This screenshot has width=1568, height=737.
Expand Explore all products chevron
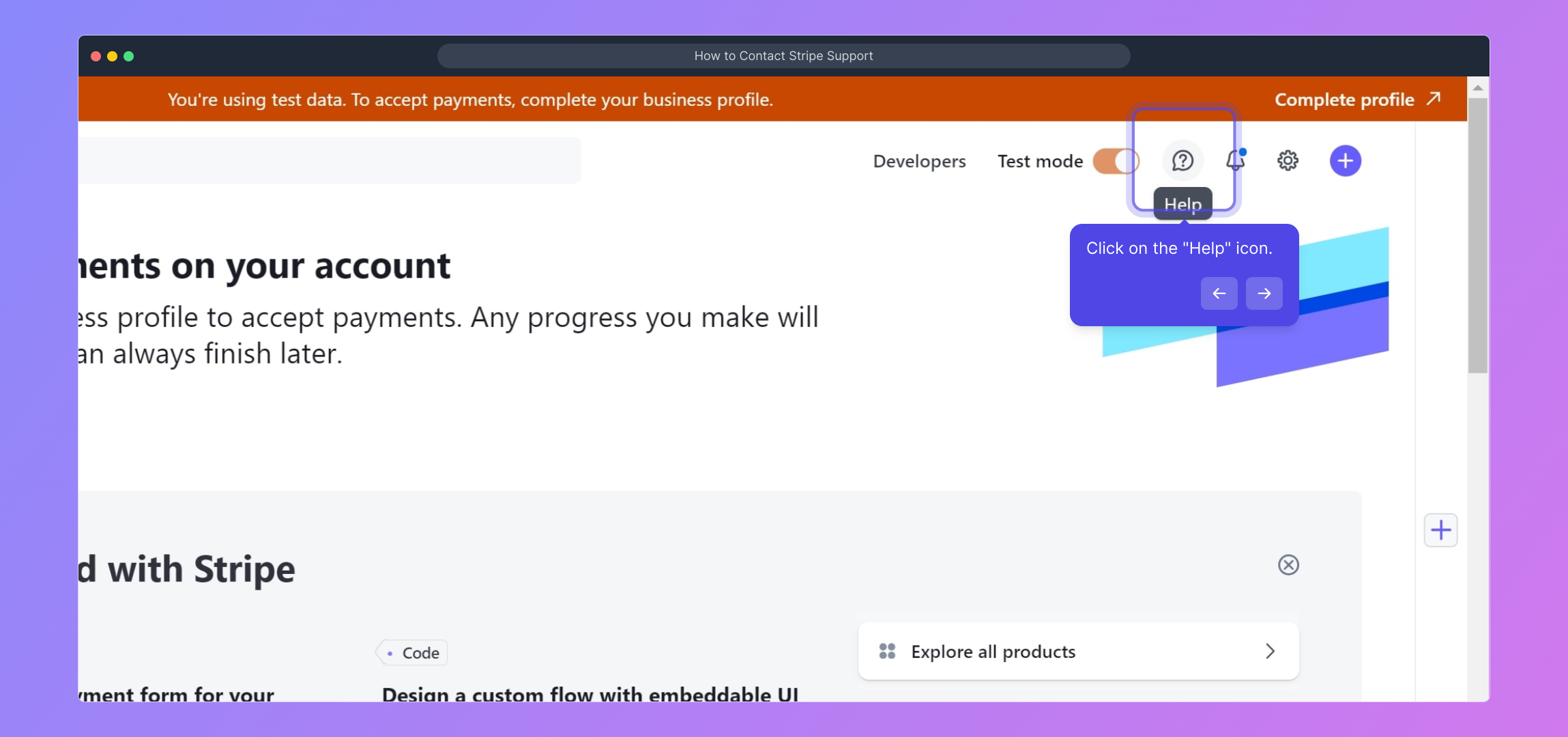click(1269, 652)
